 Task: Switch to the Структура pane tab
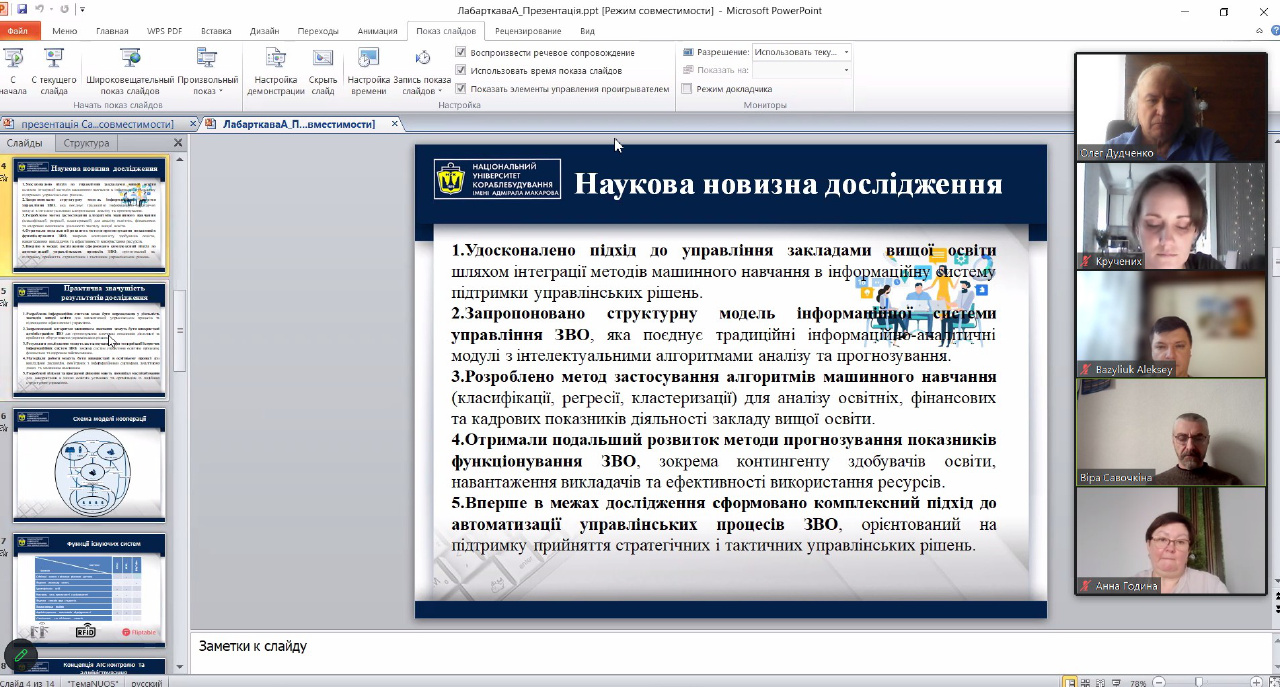click(x=86, y=143)
